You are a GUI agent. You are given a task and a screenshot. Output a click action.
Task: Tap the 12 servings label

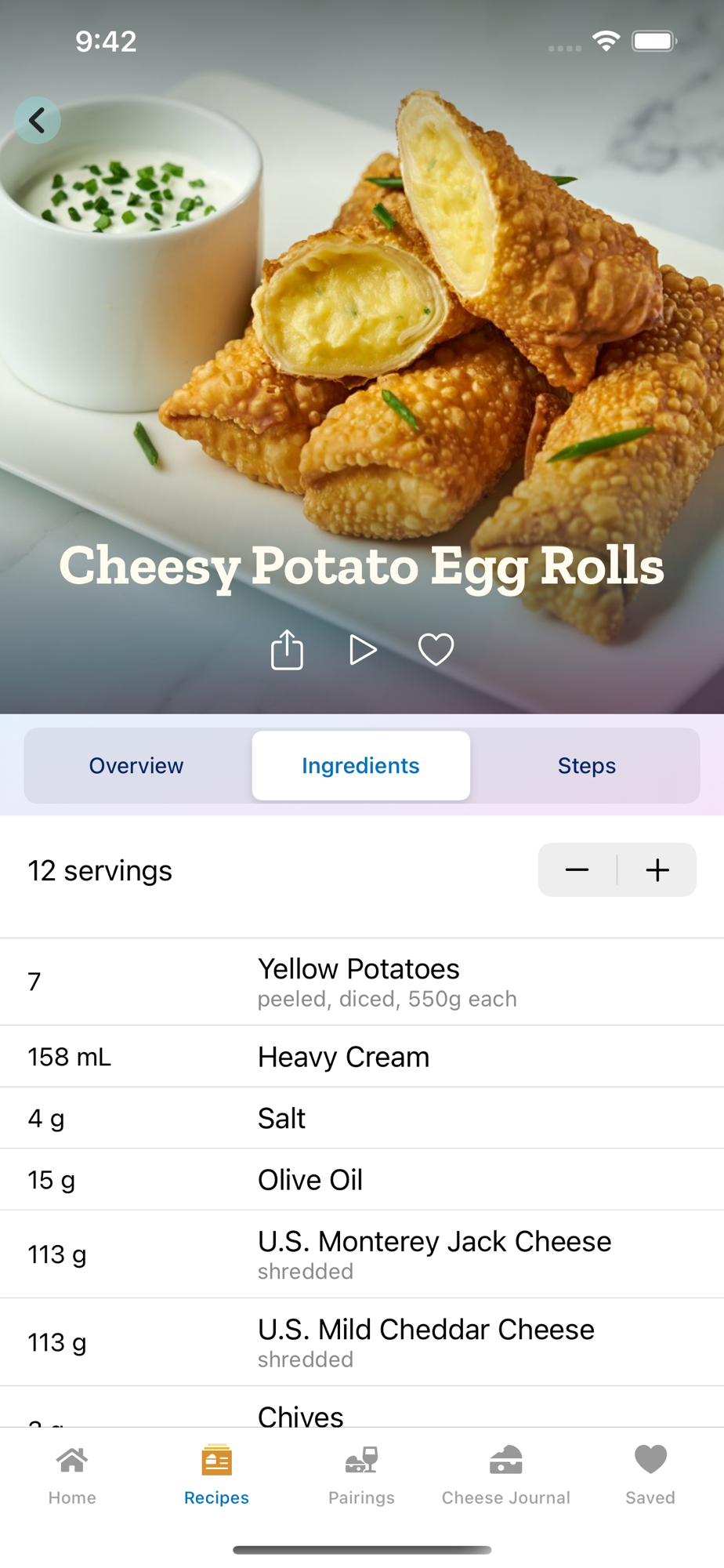pyautogui.click(x=100, y=870)
